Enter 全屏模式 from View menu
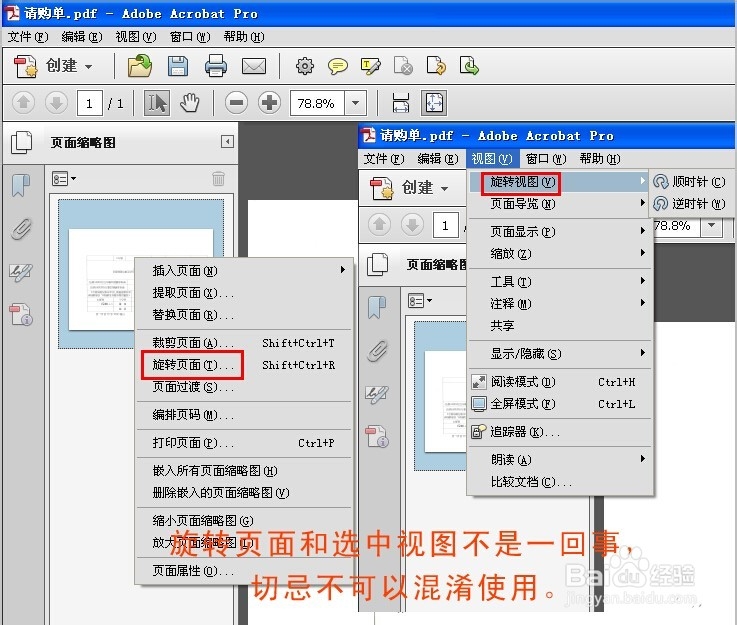 (559, 404)
